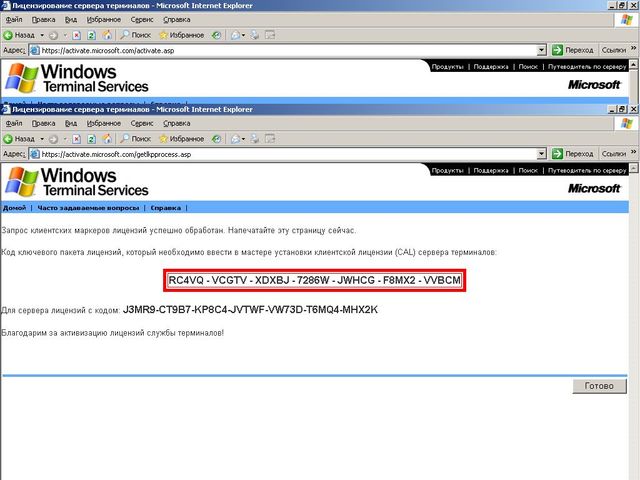The image size is (640, 480).
Task: Click Microsoft logo in back window header
Action: [x=594, y=84]
